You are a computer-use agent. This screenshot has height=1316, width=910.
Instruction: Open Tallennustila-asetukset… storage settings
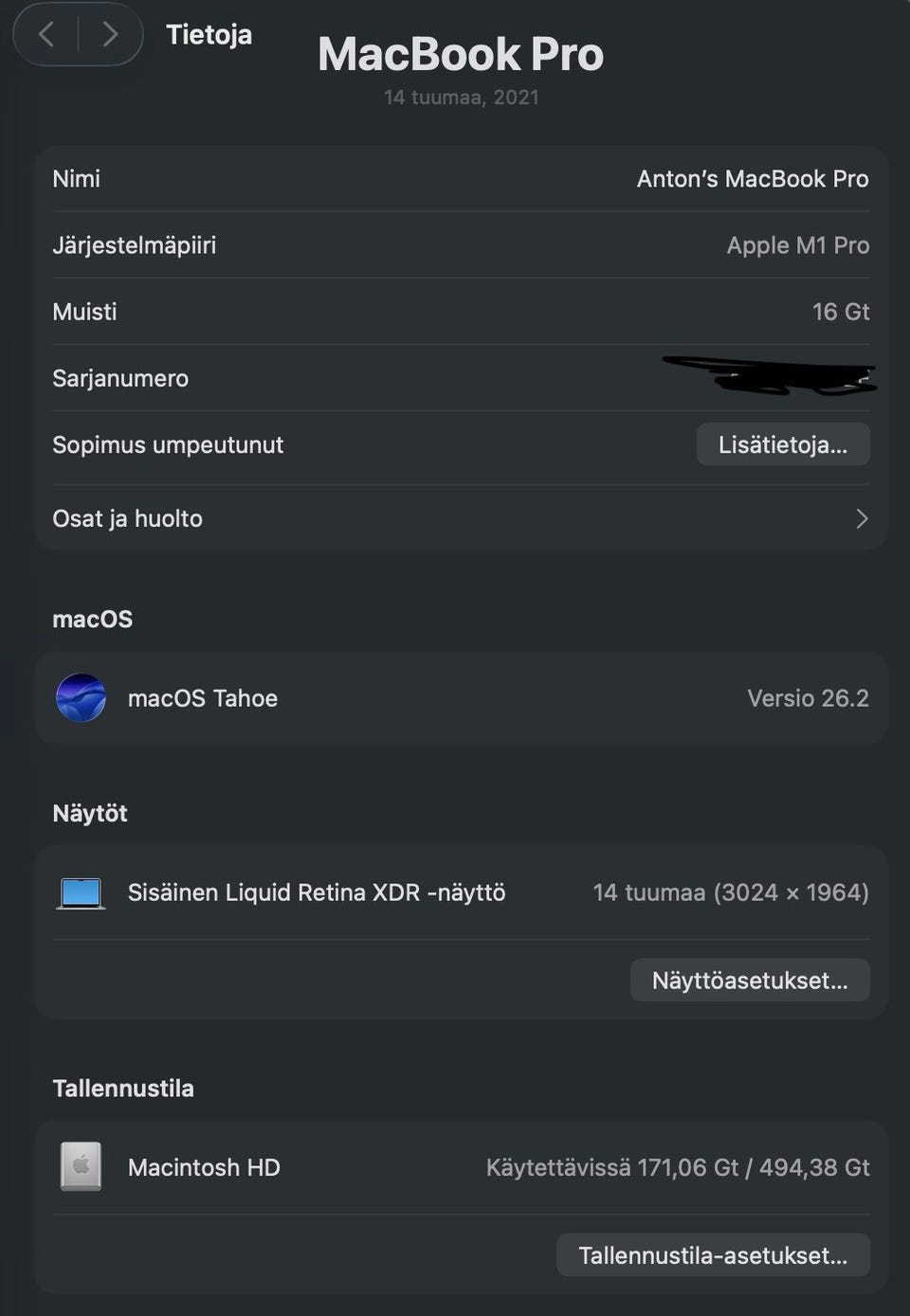[x=713, y=1255]
